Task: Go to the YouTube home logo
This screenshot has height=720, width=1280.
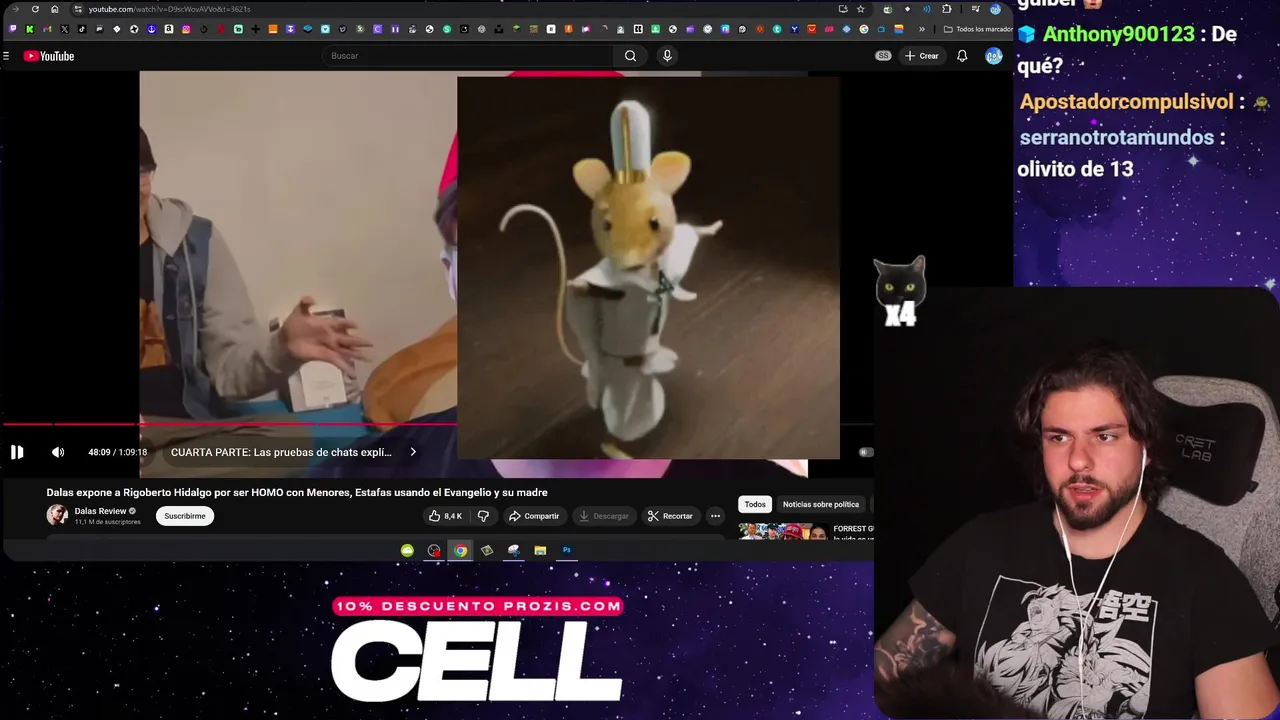Action: point(49,56)
